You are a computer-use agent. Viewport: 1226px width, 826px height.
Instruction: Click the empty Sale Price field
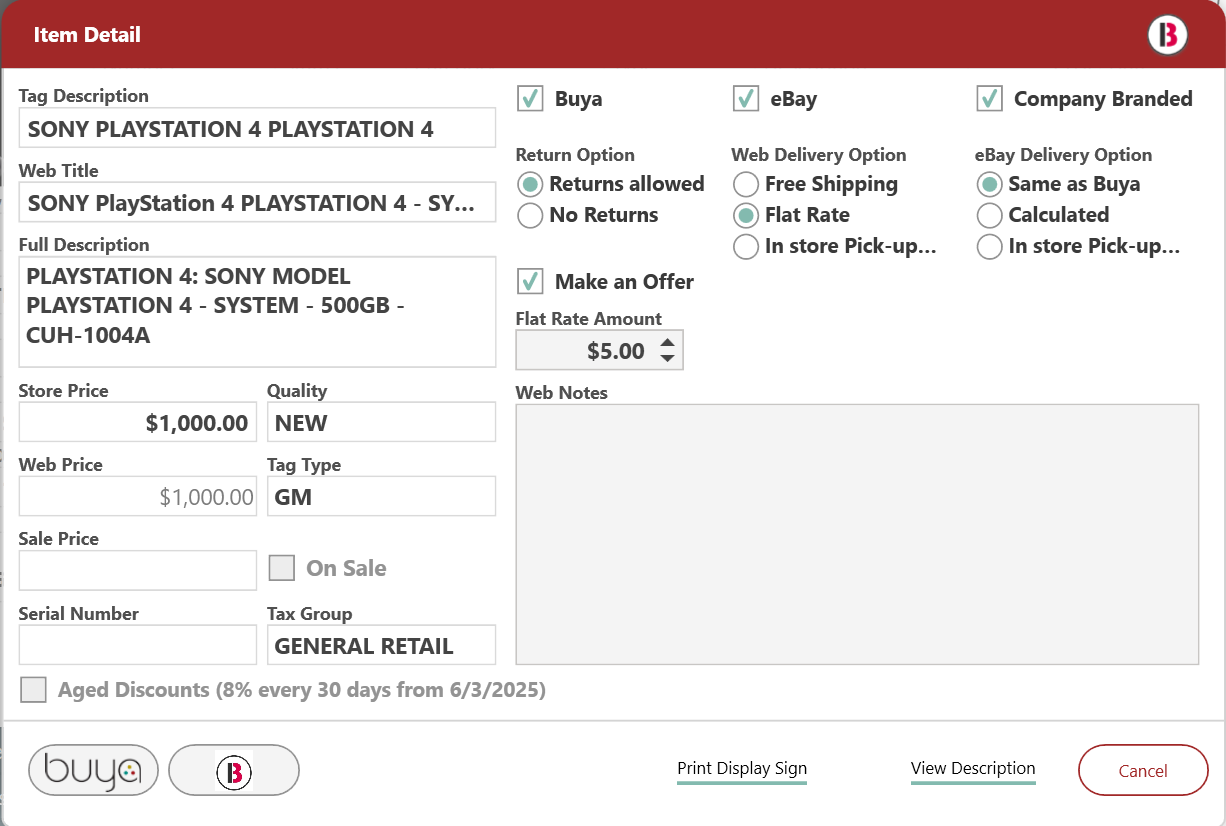pos(138,570)
